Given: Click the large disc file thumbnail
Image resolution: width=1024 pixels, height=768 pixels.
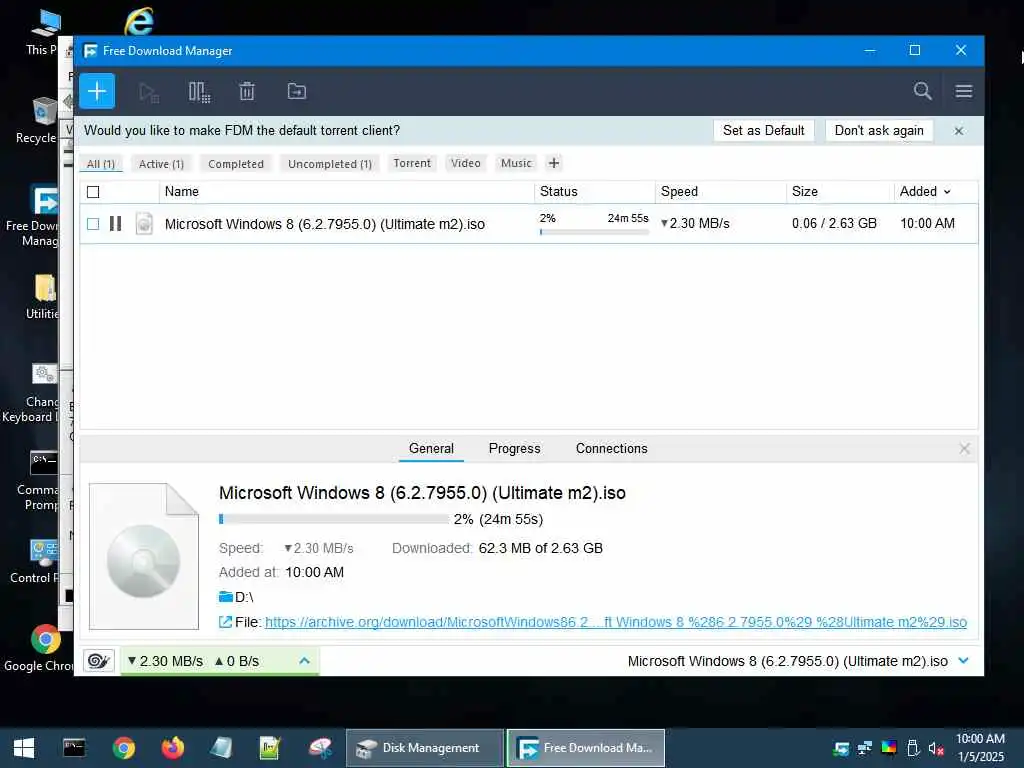Looking at the screenshot, I should (144, 556).
